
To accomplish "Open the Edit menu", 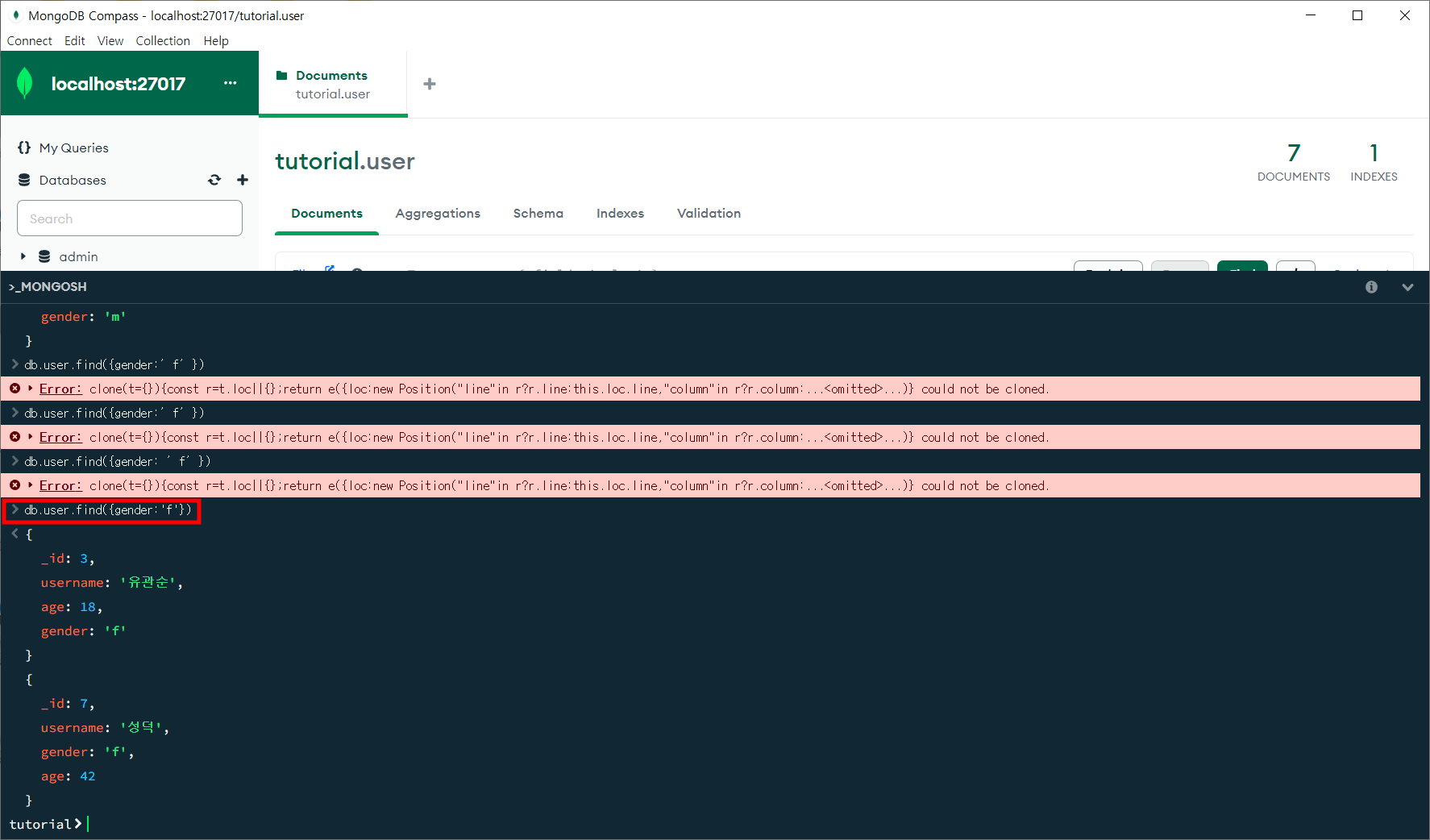I will coord(74,40).
